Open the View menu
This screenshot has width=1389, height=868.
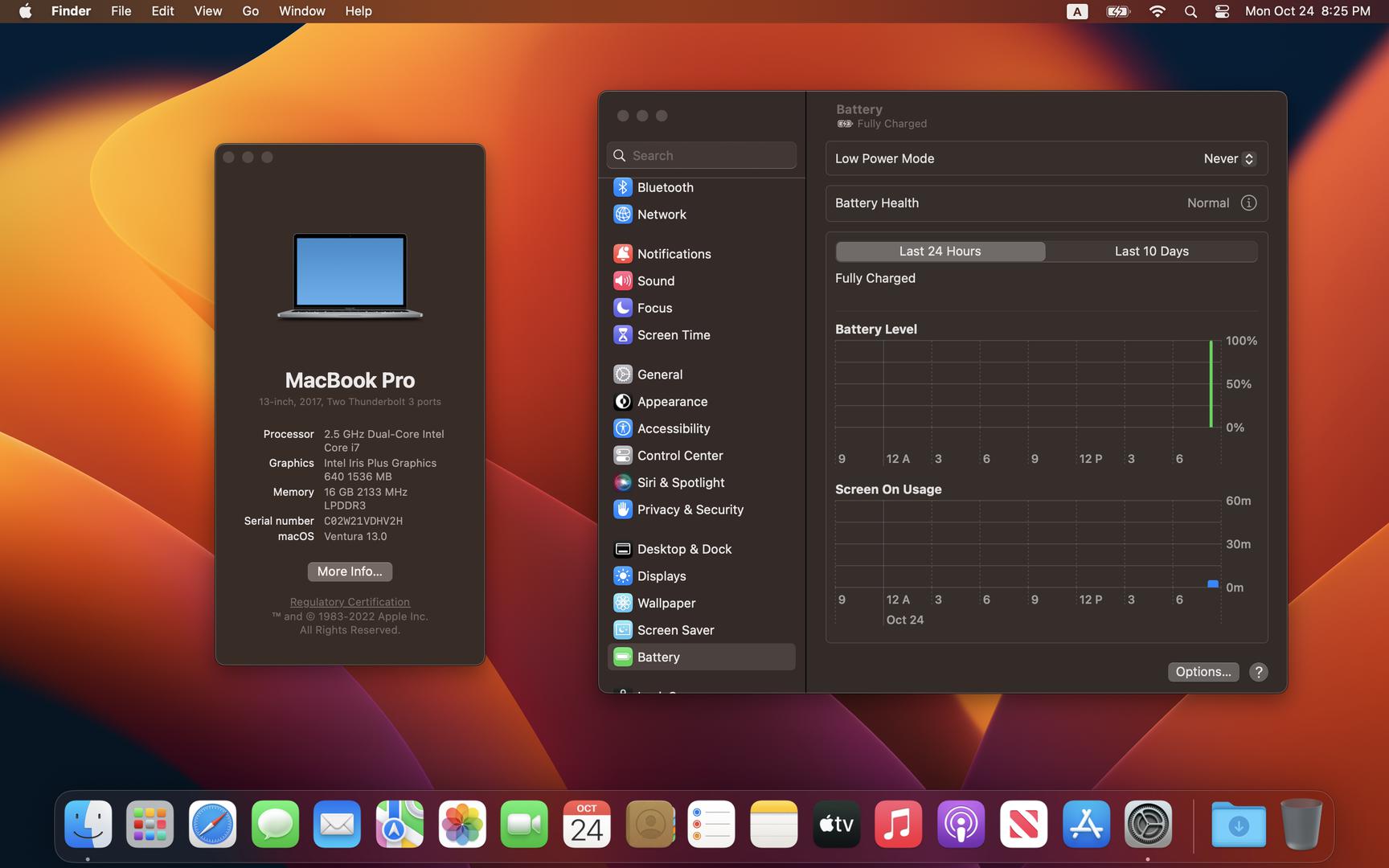tap(208, 11)
